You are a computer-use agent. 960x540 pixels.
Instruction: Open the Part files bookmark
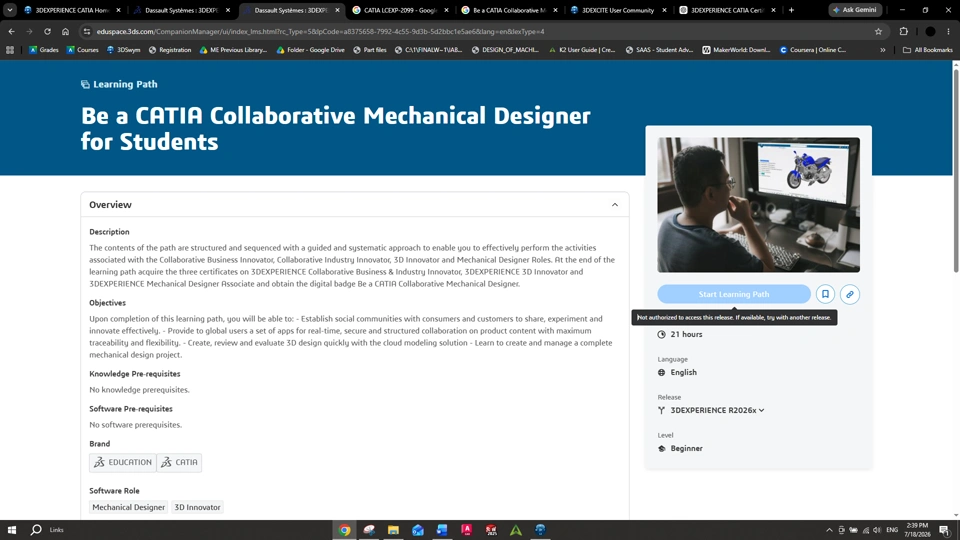tap(369, 50)
